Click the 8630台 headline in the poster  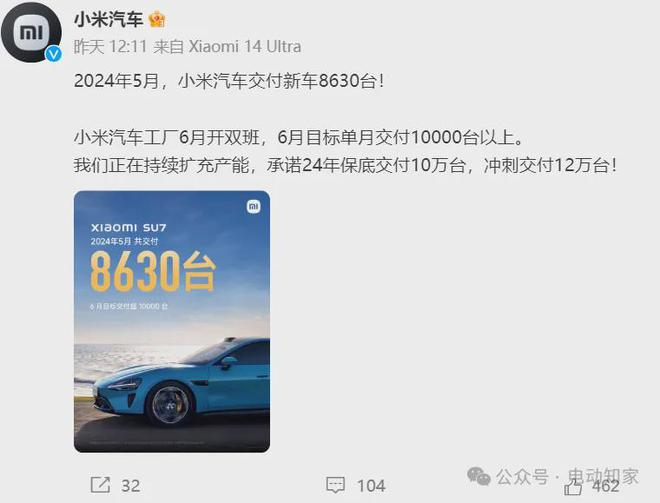[153, 271]
